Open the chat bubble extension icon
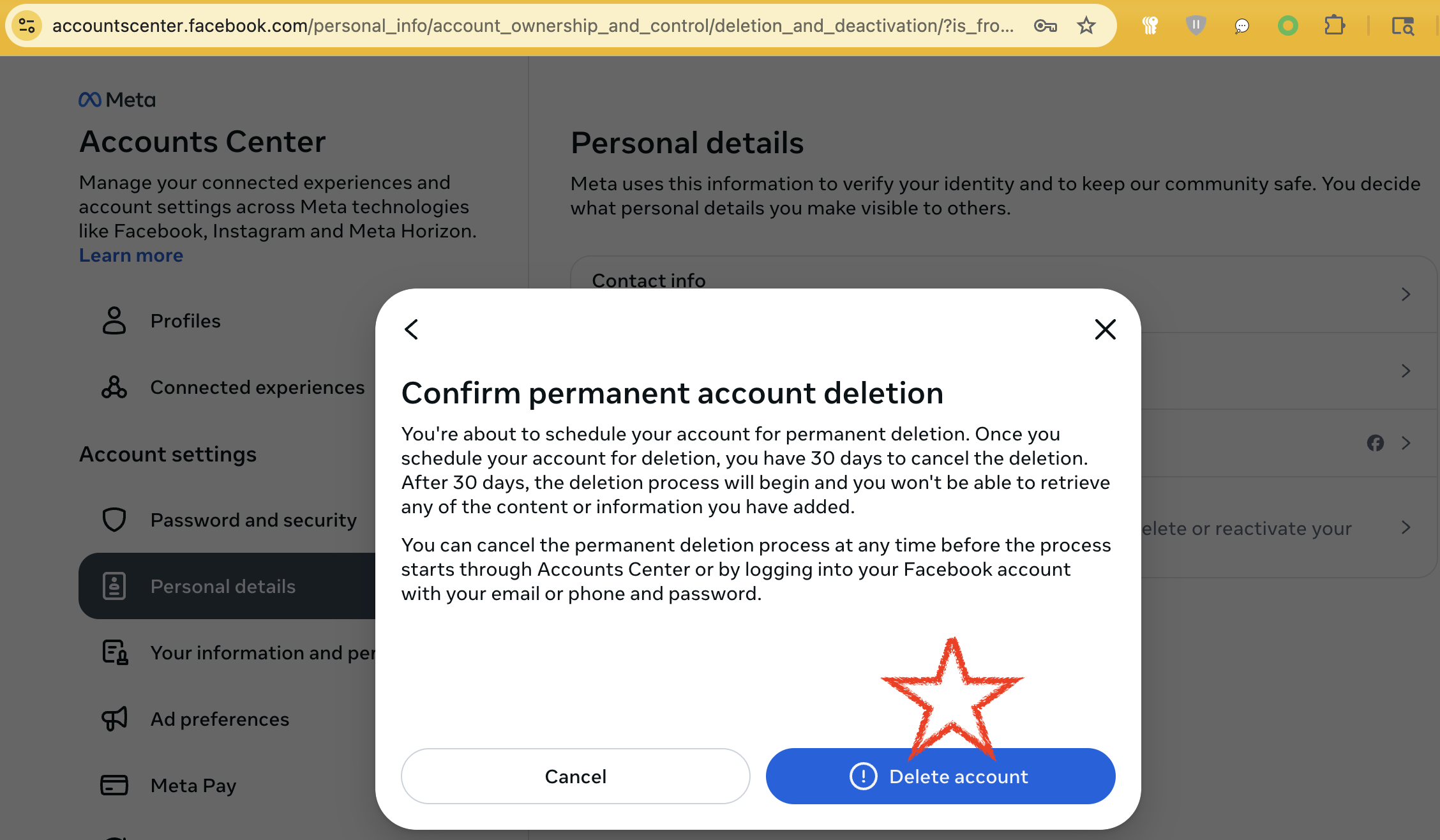Screen dimensions: 1440x840 1241,26
